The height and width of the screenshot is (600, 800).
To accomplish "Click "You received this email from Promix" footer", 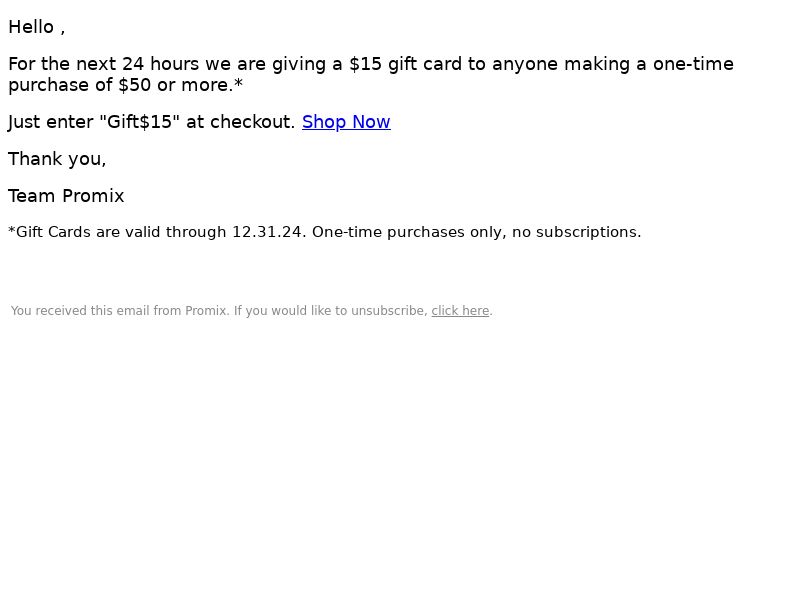I will 119,311.
